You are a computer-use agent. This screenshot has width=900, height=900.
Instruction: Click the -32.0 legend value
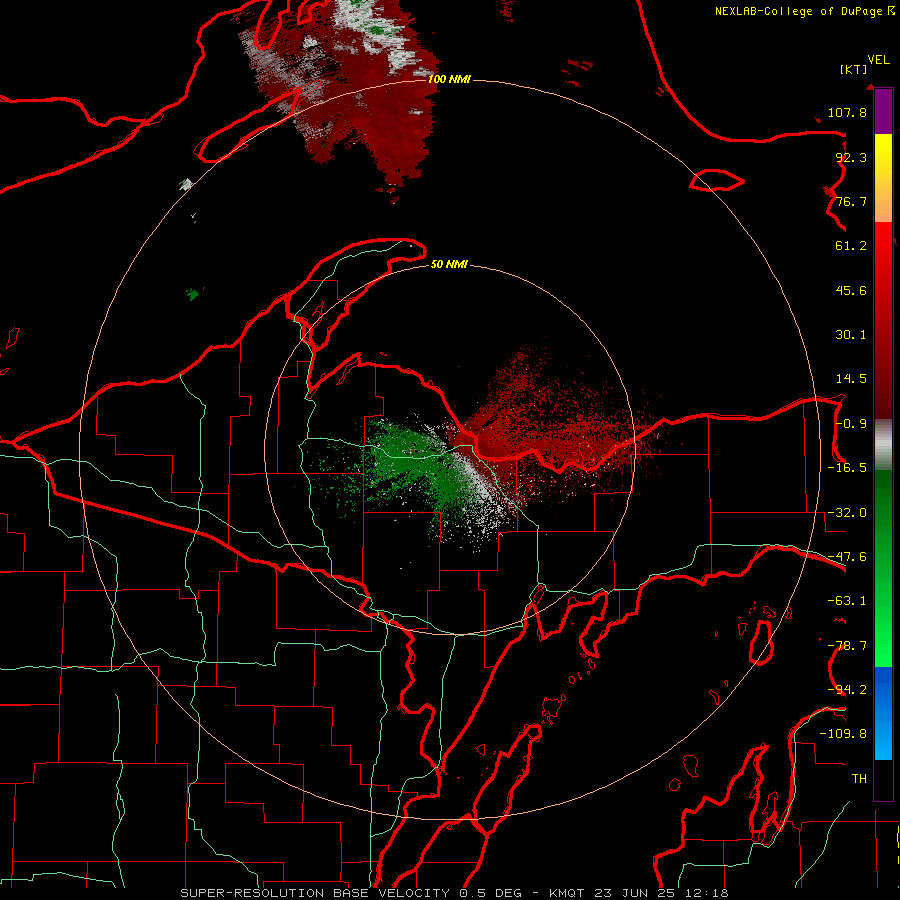(847, 513)
